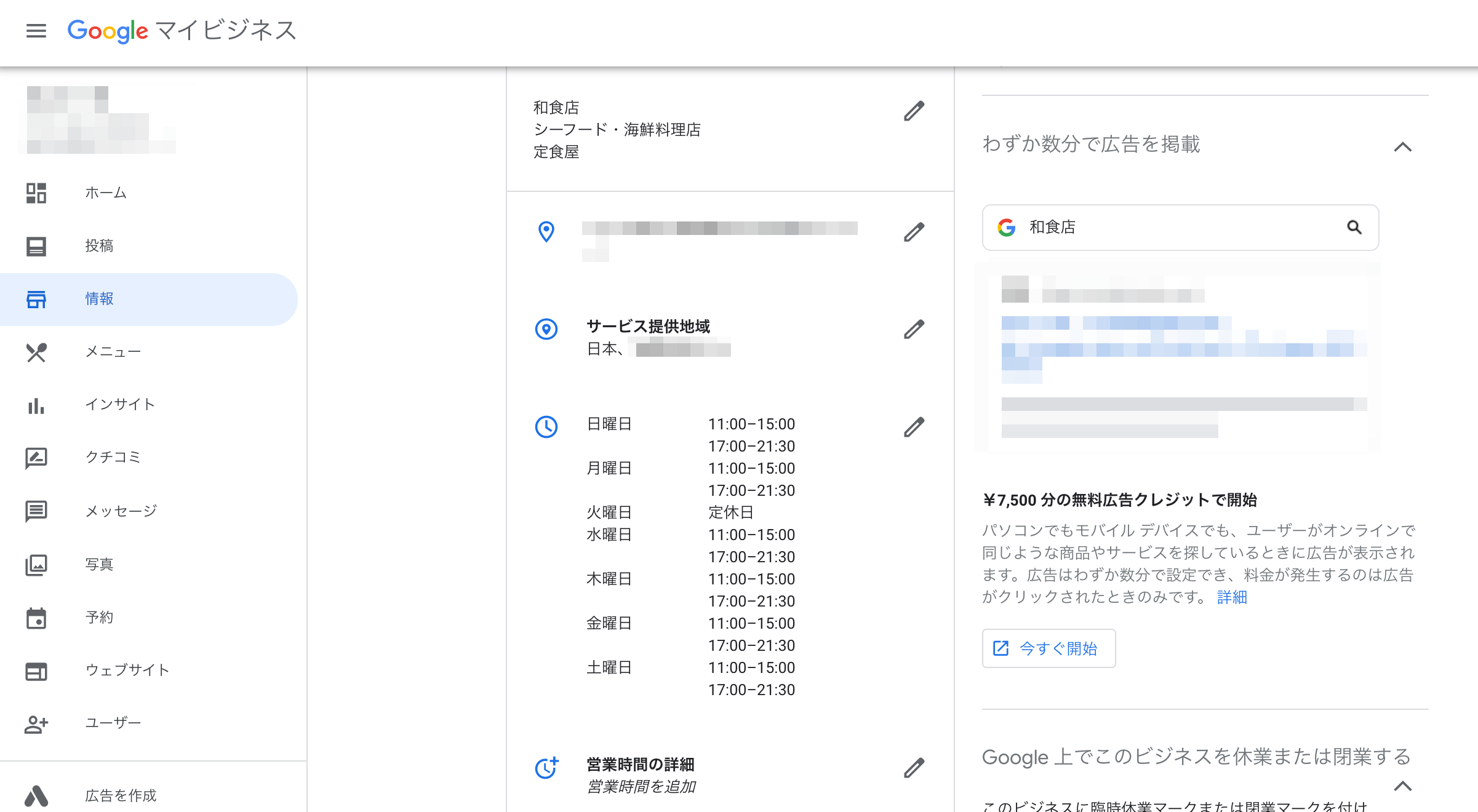Open ユーザー in the sidebar
Screen dimensions: 1478x812
pyautogui.click(x=149, y=723)
